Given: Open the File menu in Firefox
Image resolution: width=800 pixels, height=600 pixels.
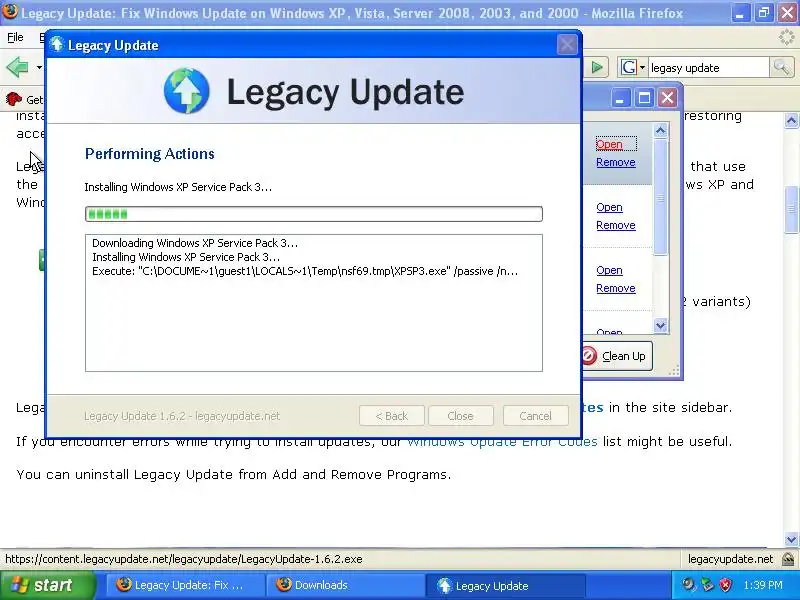Looking at the screenshot, I should (15, 37).
